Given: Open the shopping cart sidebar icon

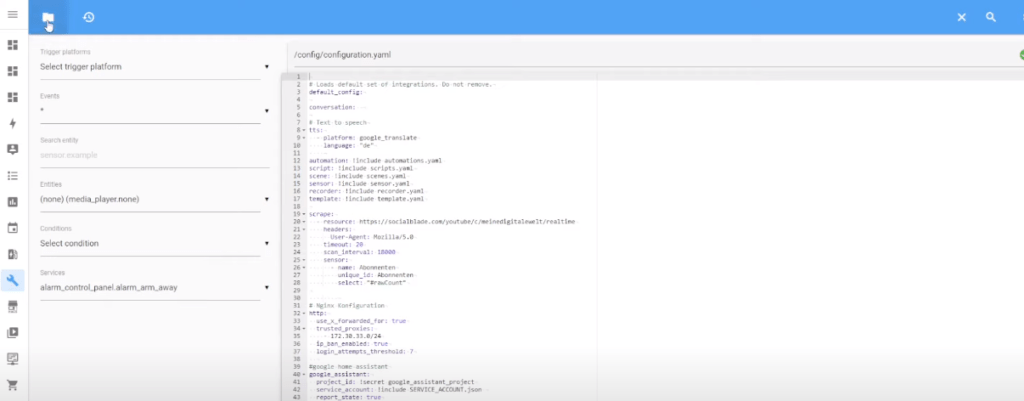Looking at the screenshot, I should point(13,384).
